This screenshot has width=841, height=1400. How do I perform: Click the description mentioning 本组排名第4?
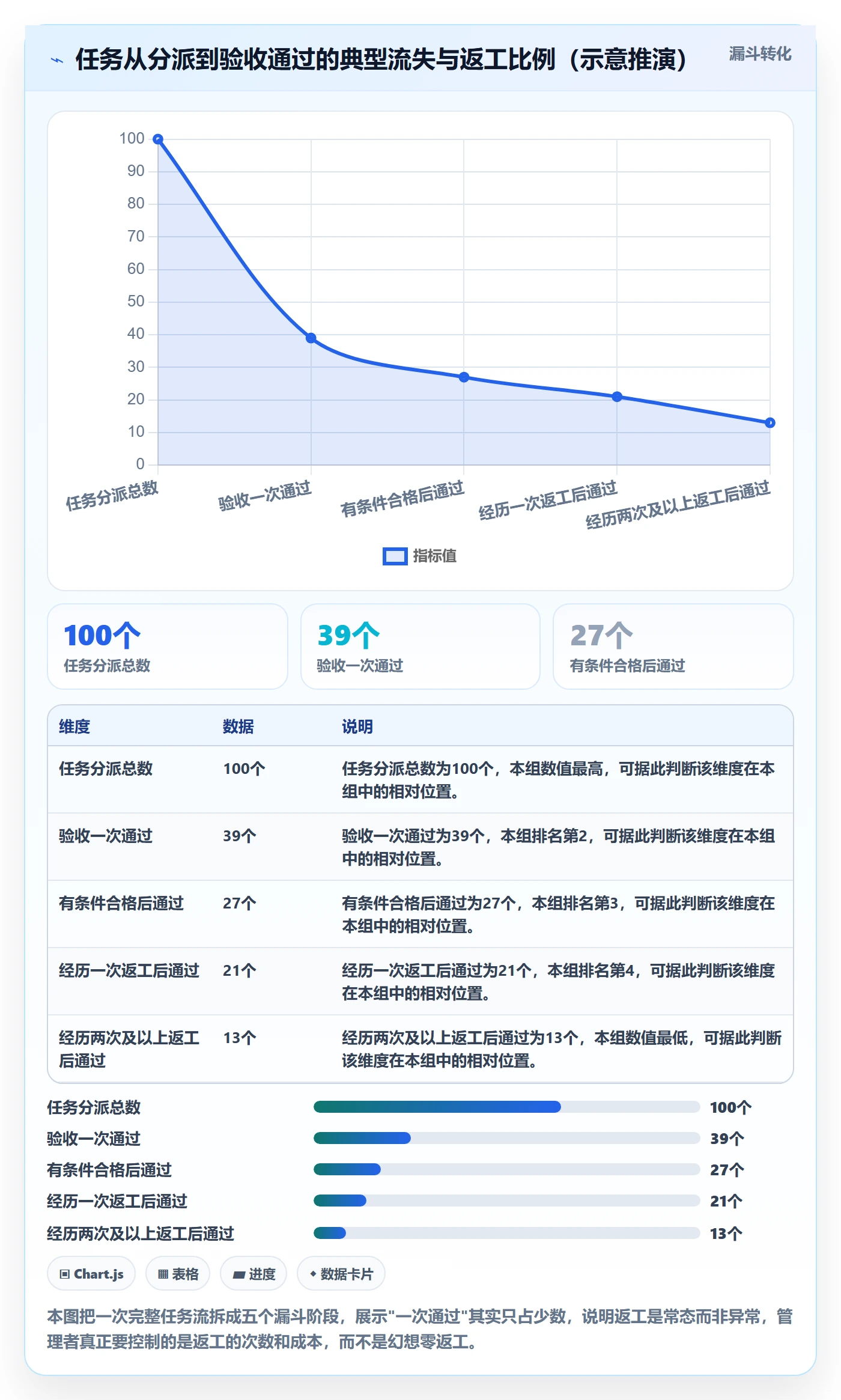tap(559, 982)
